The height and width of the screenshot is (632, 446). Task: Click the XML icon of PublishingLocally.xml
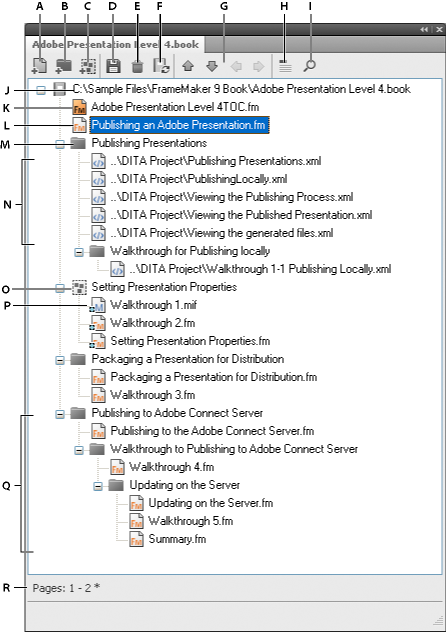pyautogui.click(x=98, y=179)
